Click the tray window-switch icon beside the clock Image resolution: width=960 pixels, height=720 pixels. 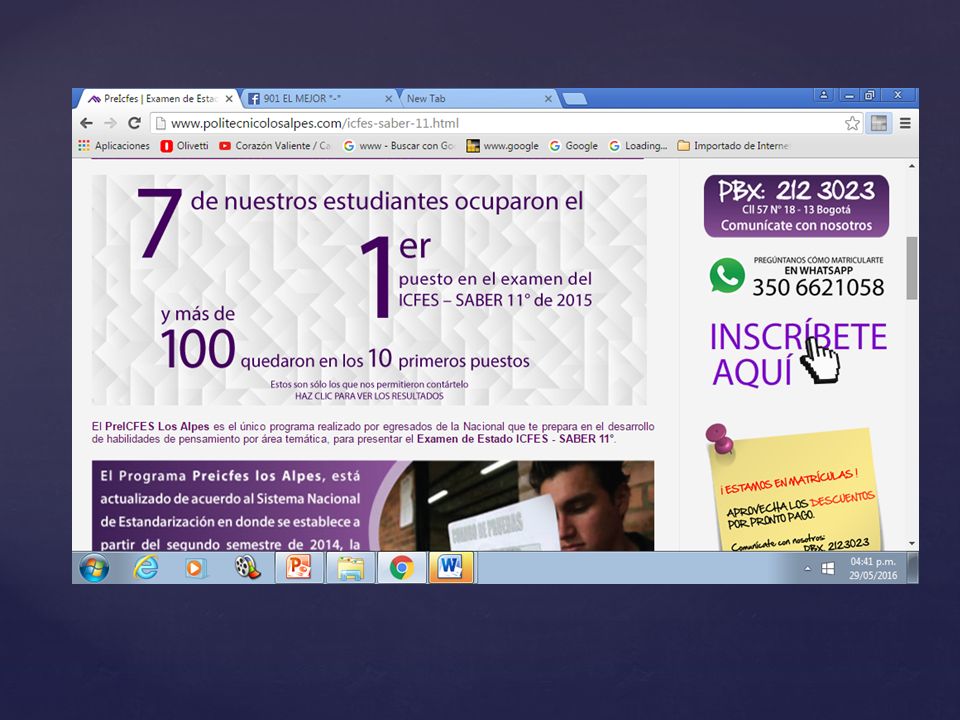827,569
